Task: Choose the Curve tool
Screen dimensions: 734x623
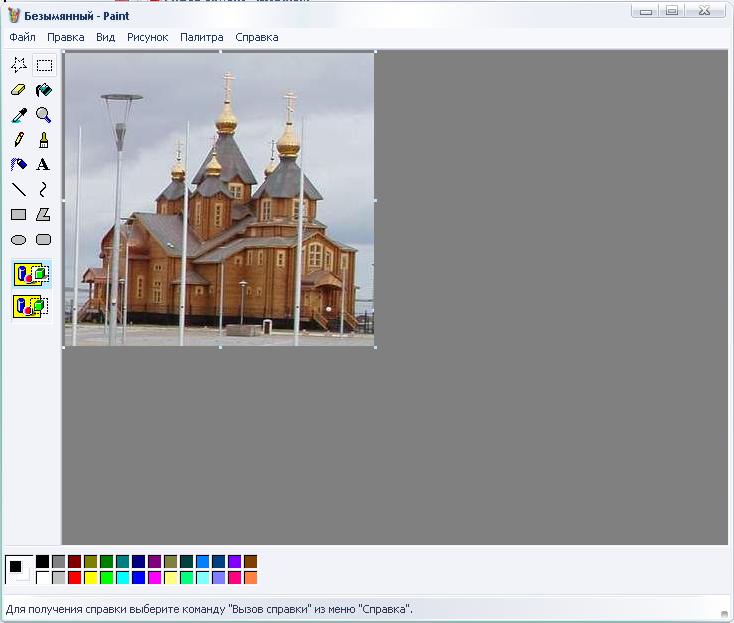Action: (x=44, y=189)
